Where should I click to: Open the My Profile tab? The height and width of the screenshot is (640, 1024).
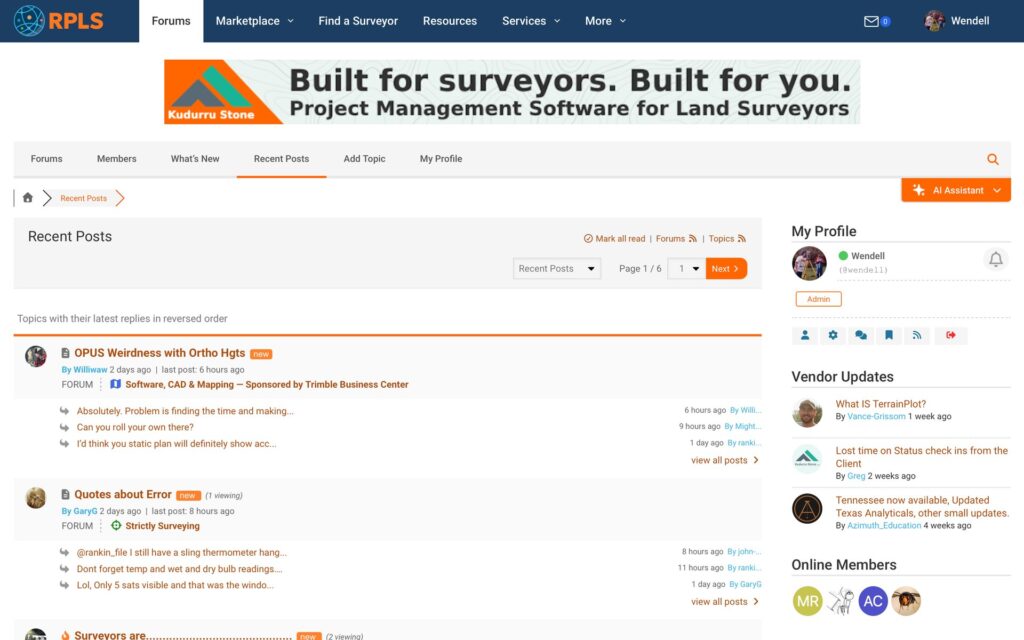coord(441,159)
